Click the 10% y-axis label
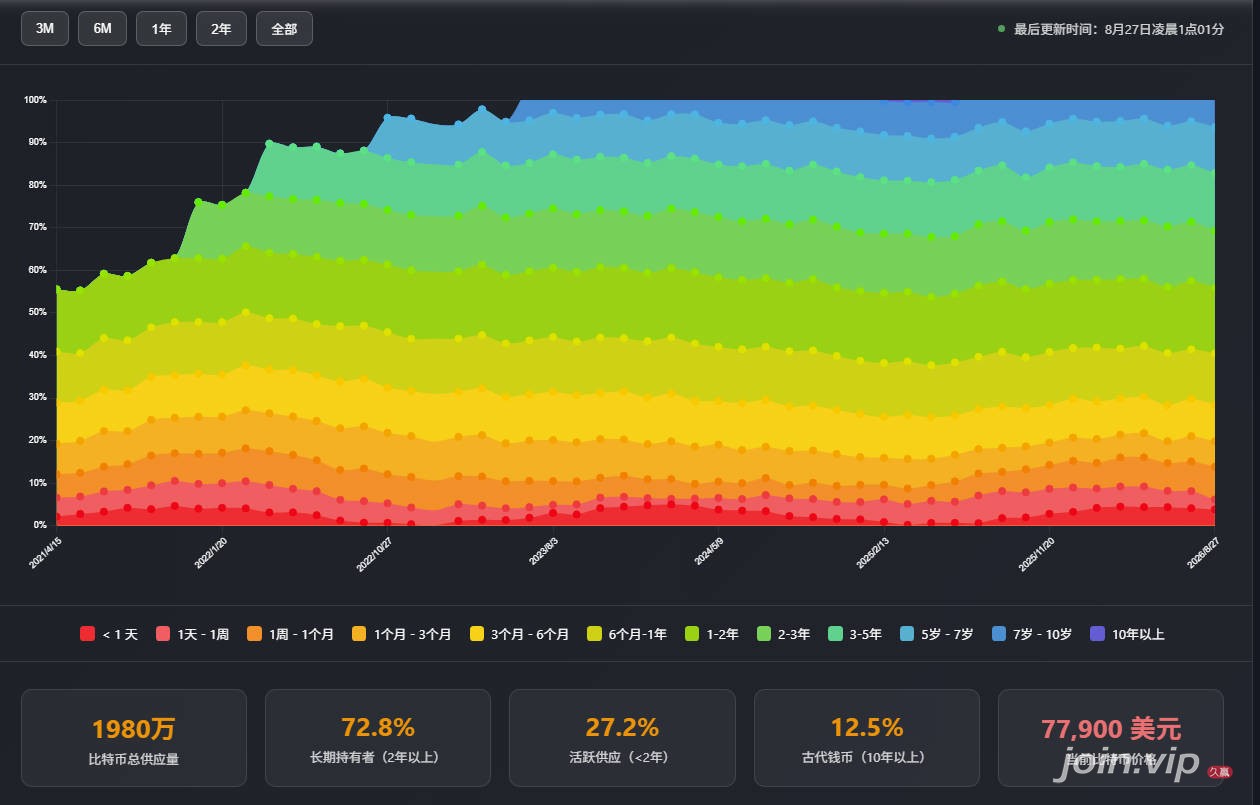Image resolution: width=1260 pixels, height=805 pixels. [x=37, y=482]
